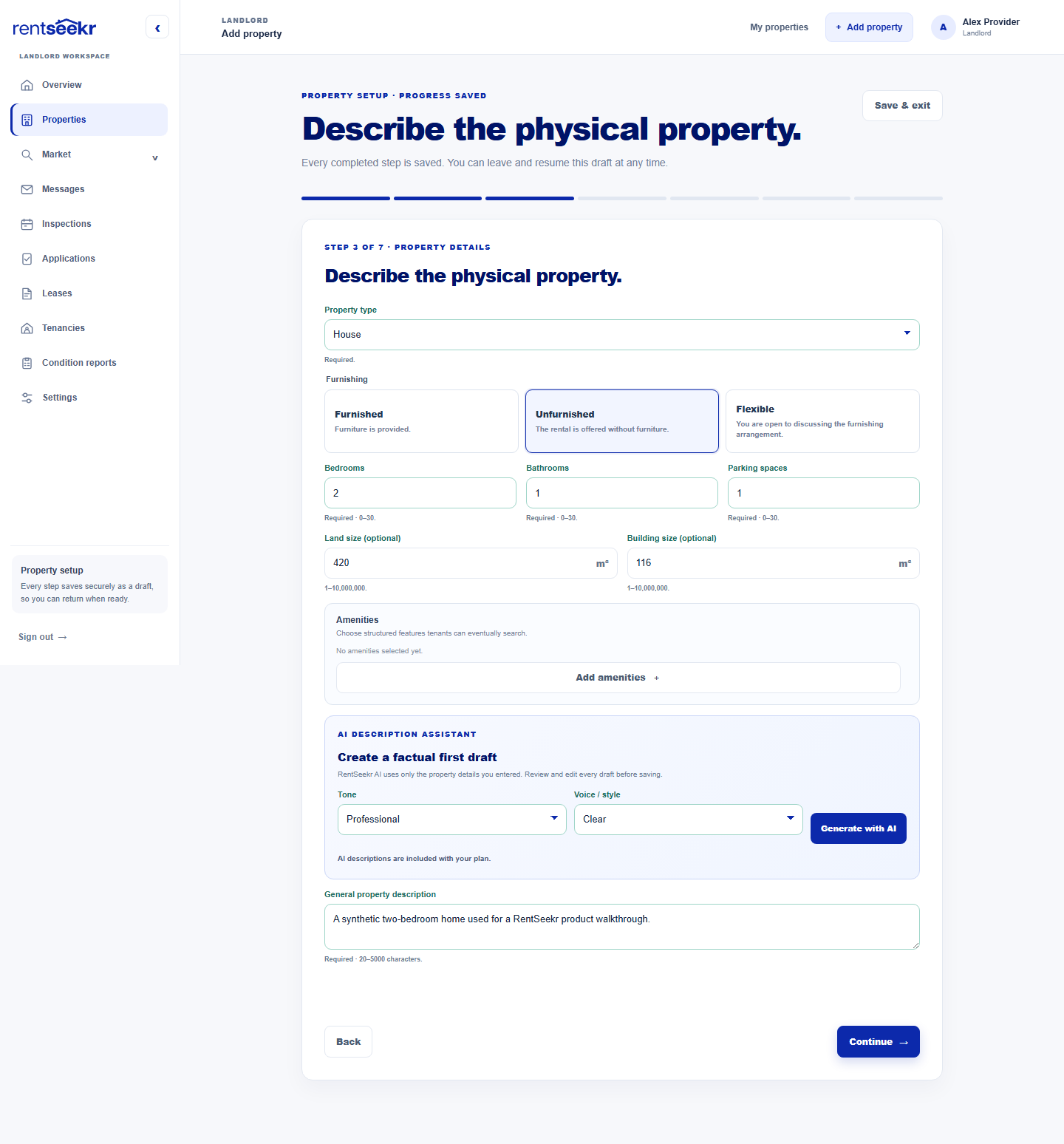Expand the Market submenu chevron
The width and height of the screenshot is (1064, 1144).
[155, 157]
